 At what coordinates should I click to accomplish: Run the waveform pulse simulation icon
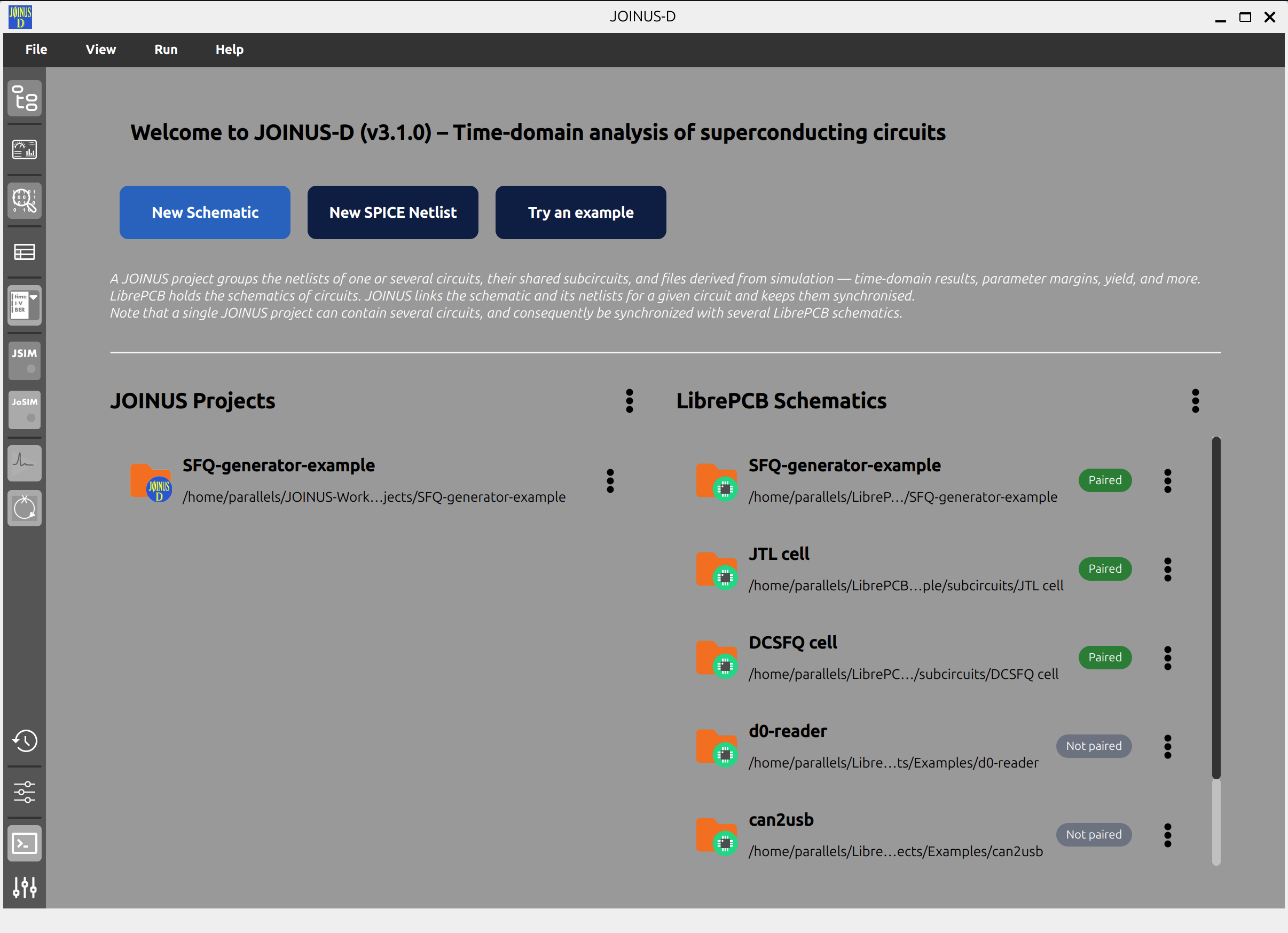[25, 463]
